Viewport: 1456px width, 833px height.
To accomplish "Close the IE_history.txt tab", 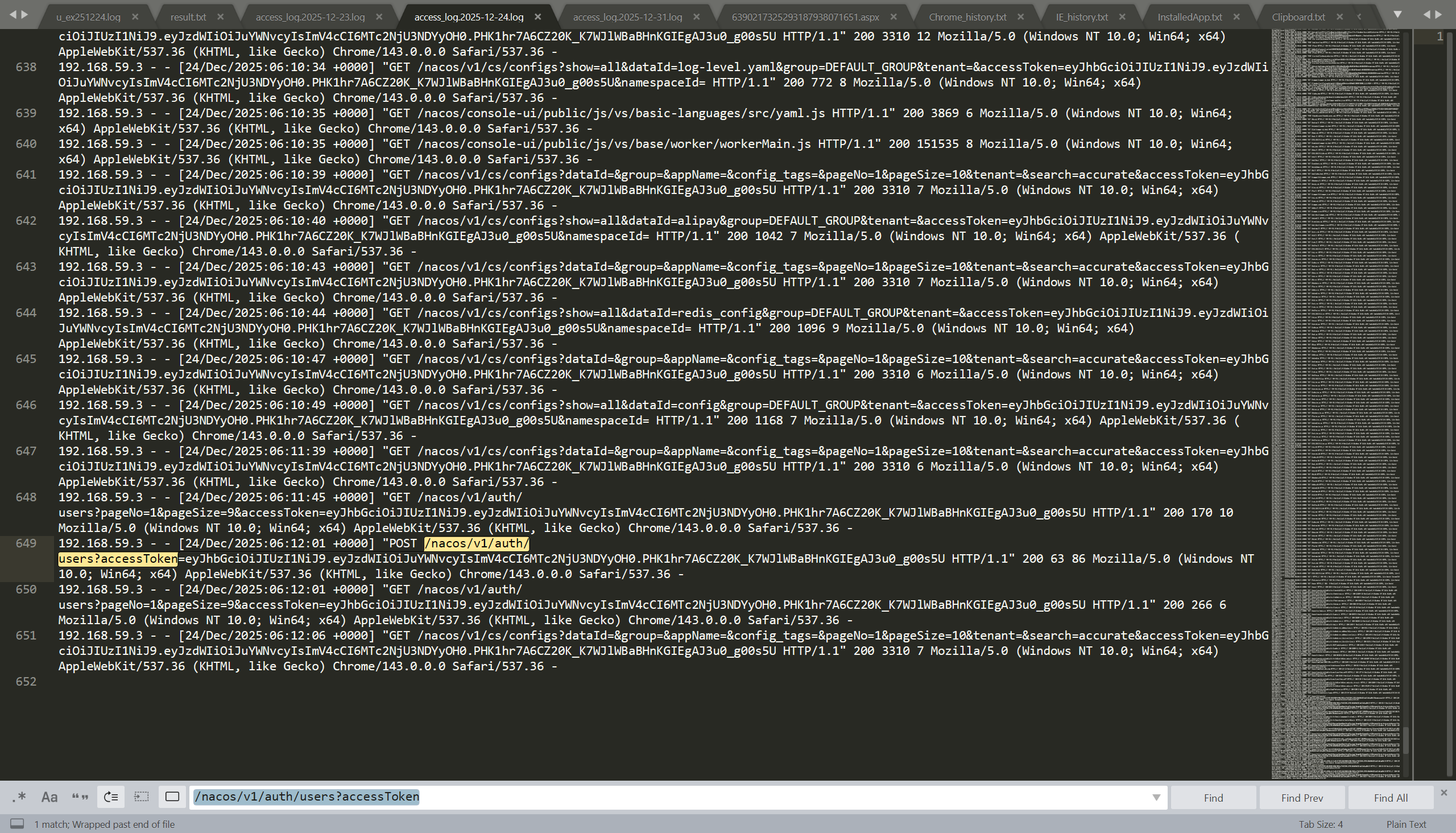I will [x=1122, y=17].
